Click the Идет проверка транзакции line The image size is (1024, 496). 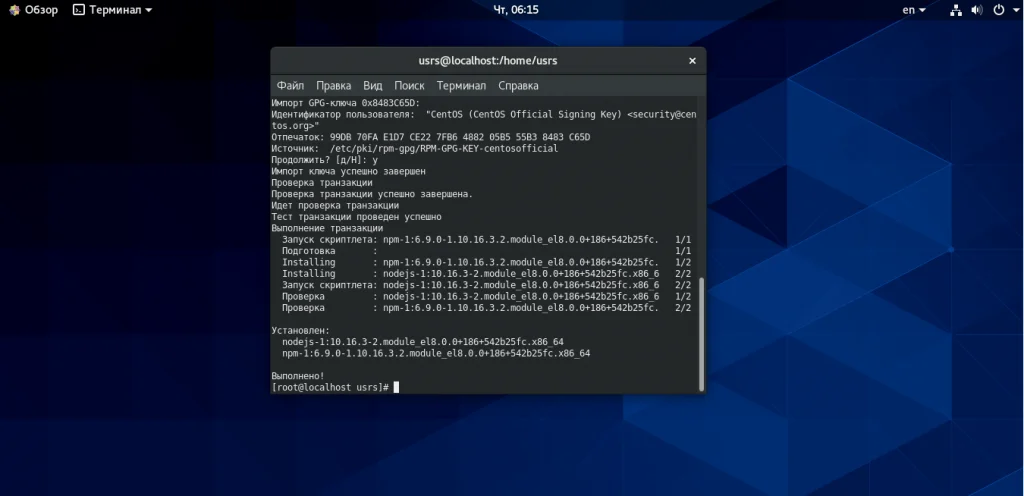pyautogui.click(x=335, y=205)
